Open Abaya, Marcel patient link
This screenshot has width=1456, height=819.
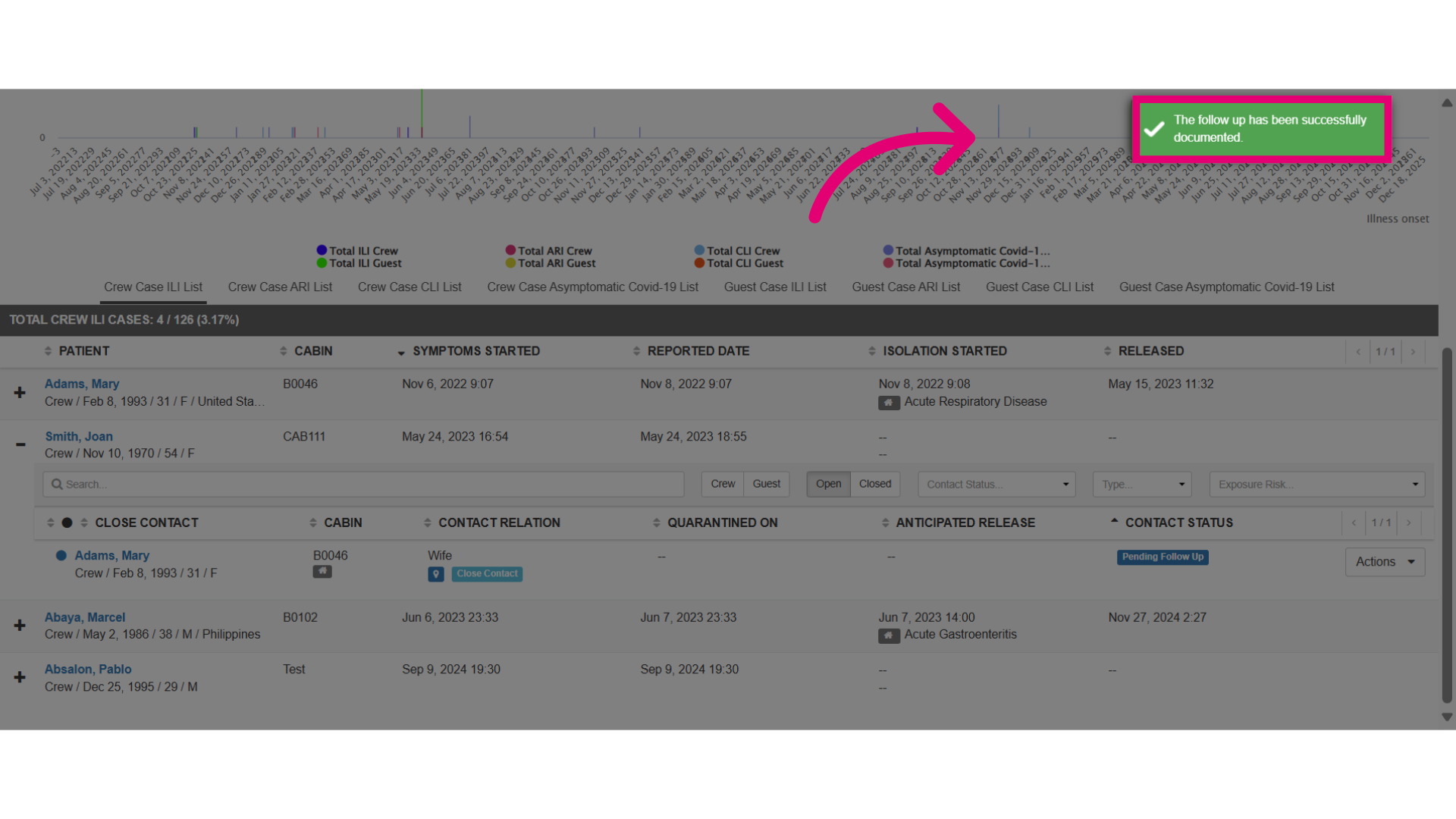coord(85,618)
